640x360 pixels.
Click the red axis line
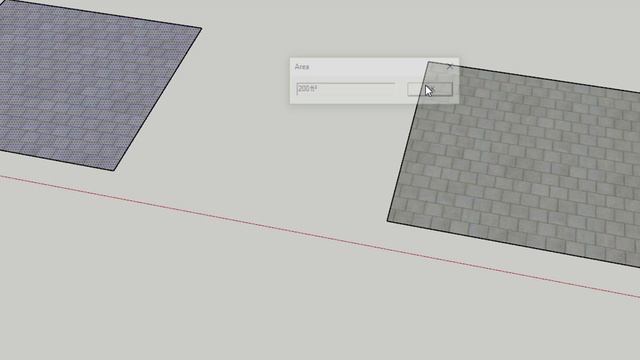[x=320, y=237]
